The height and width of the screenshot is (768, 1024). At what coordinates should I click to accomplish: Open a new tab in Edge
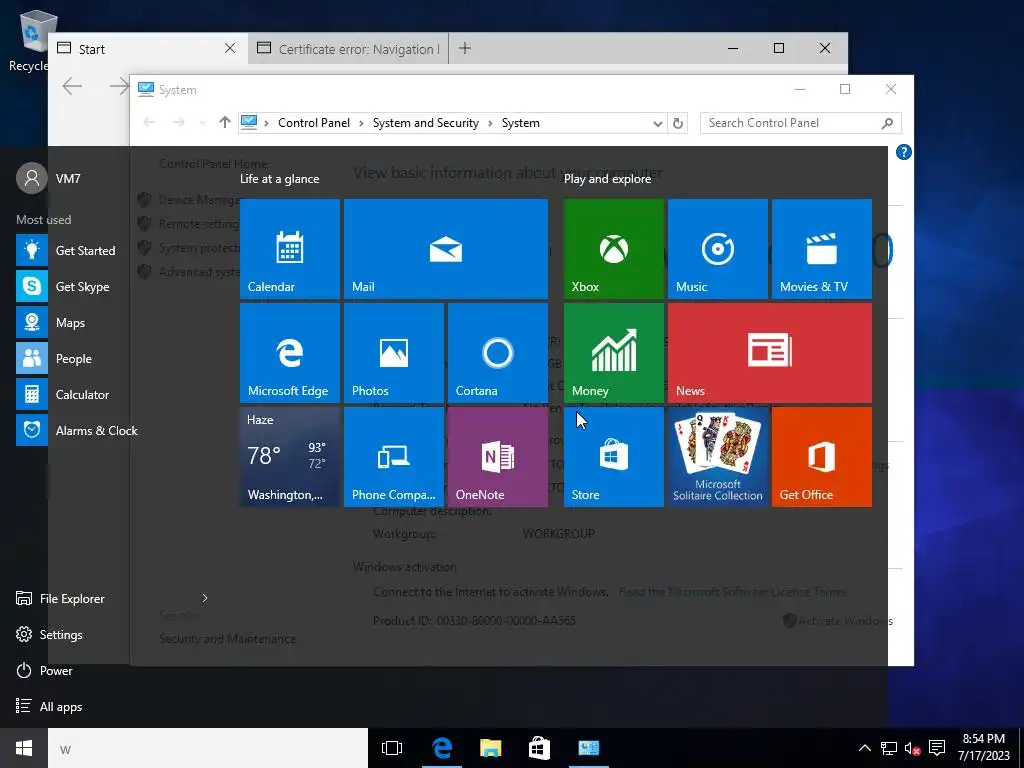465,48
